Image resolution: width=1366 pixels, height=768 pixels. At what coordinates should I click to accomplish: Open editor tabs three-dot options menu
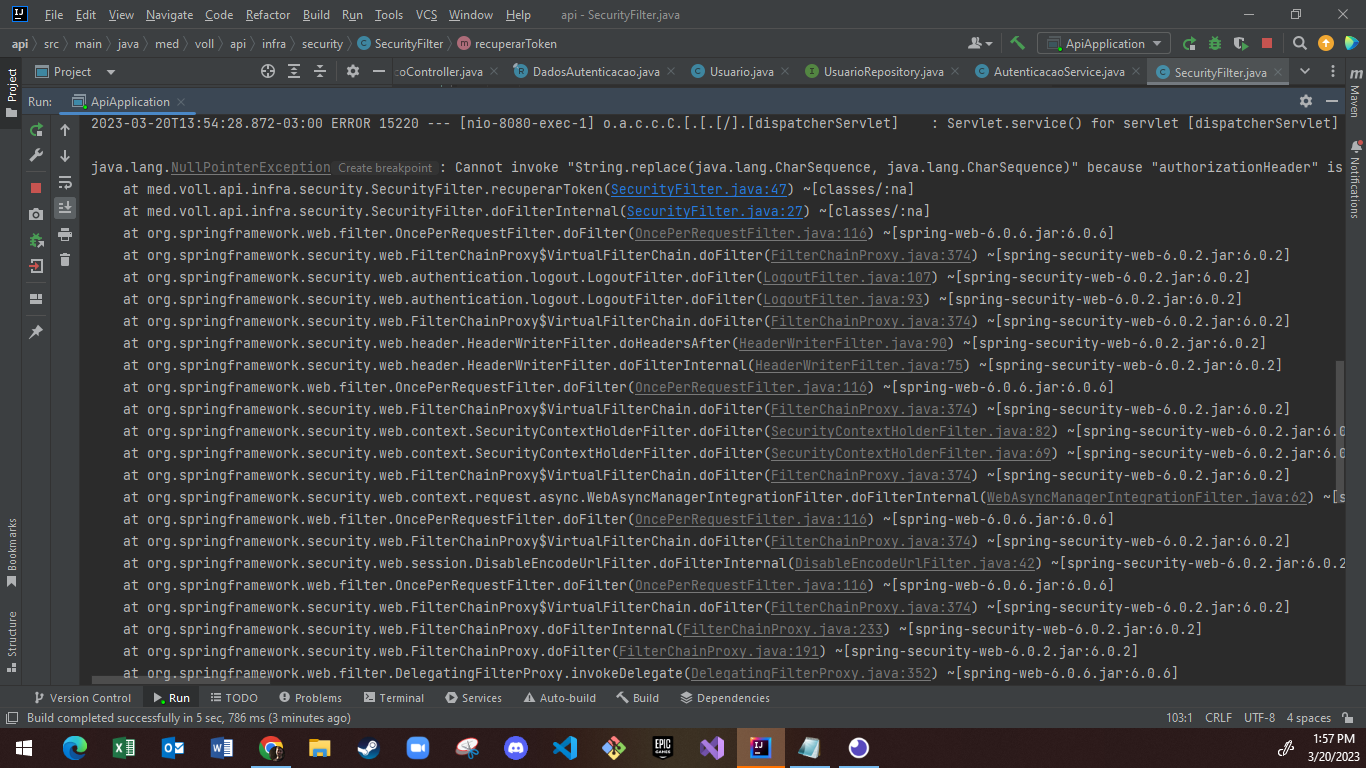[1333, 72]
